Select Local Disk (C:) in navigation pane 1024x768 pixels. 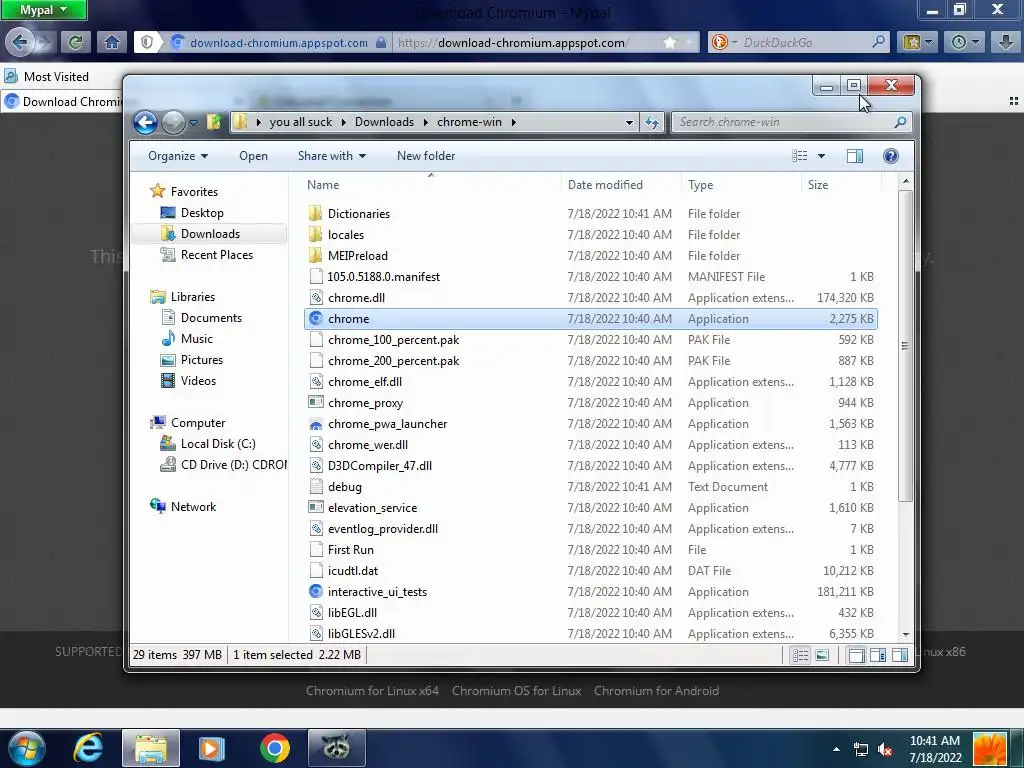[217, 444]
